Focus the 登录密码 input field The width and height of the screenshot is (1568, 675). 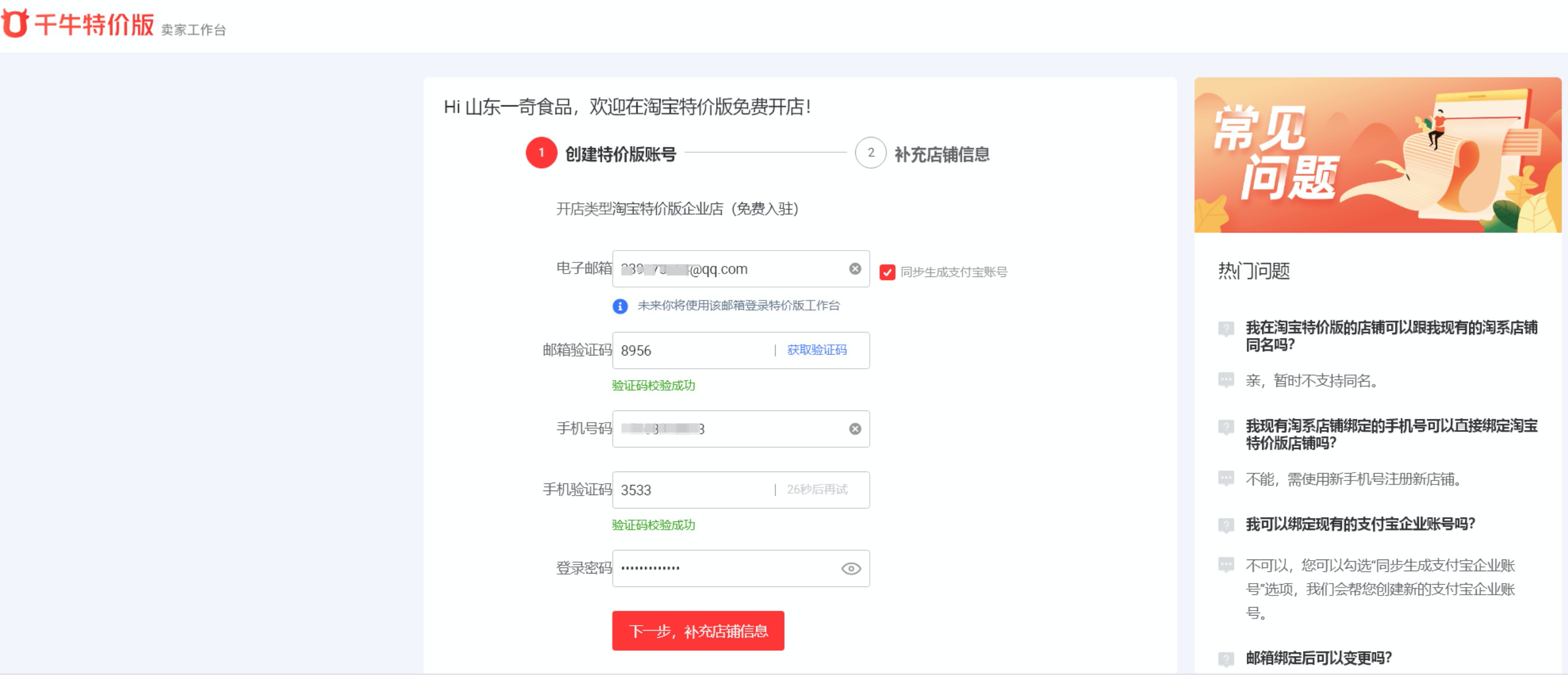coord(740,568)
